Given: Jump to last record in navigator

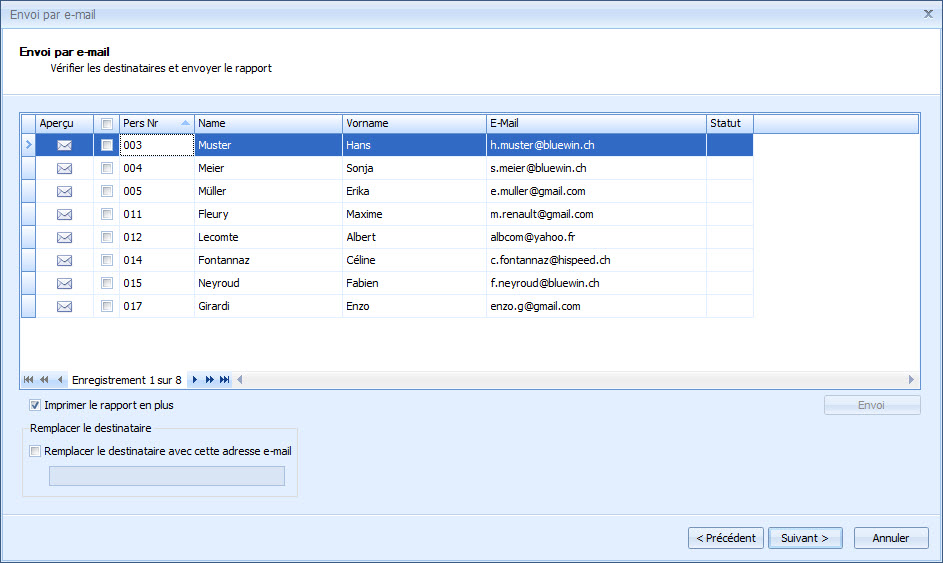Looking at the screenshot, I should point(225,380).
